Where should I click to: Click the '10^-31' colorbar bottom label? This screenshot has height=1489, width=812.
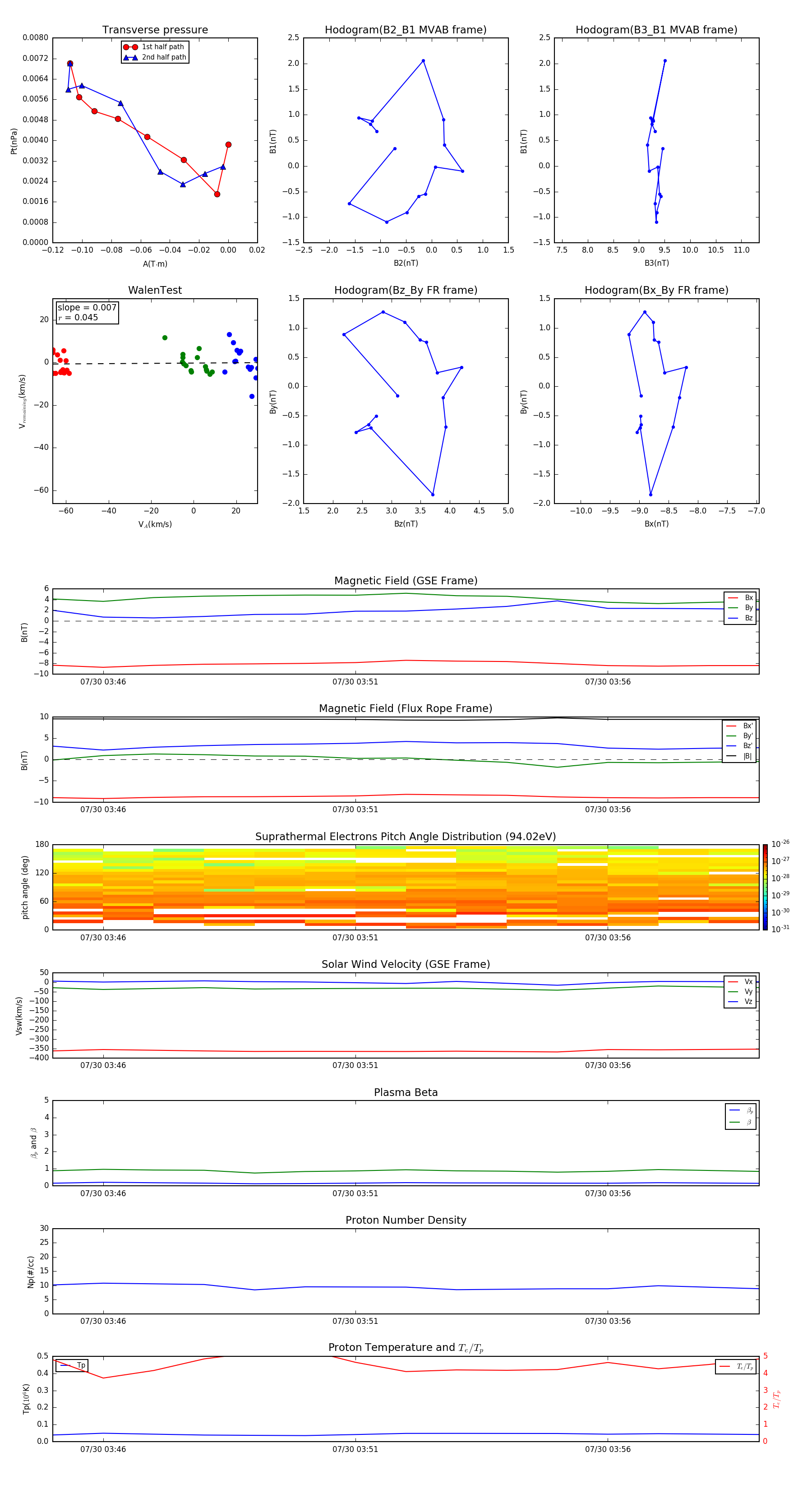pyautogui.click(x=780, y=929)
